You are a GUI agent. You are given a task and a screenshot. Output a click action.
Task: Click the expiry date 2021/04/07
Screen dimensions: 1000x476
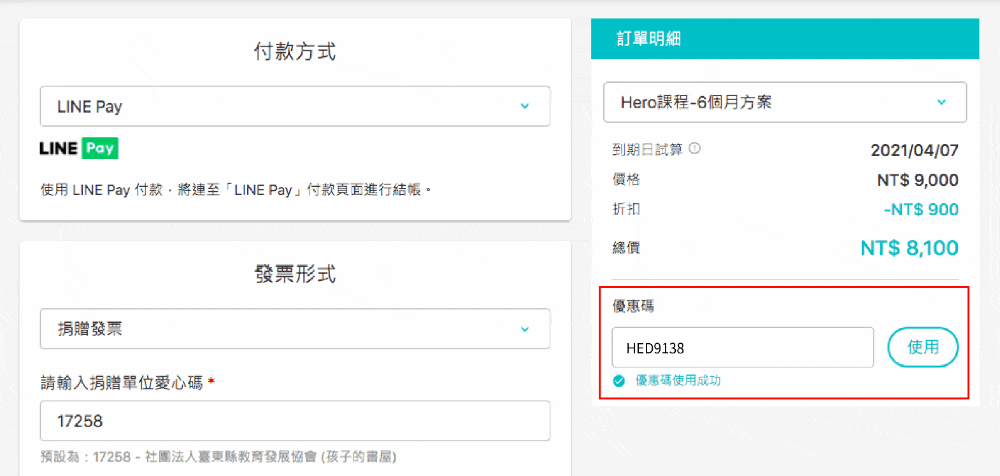pos(914,150)
